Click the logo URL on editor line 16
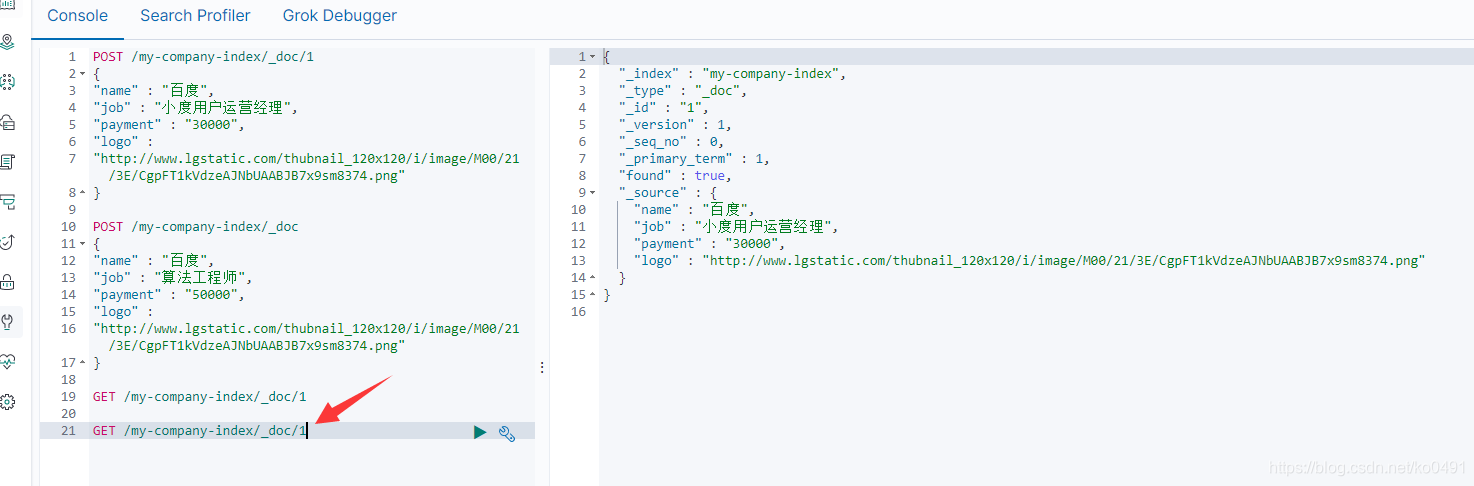Image resolution: width=1474 pixels, height=486 pixels. click(306, 337)
